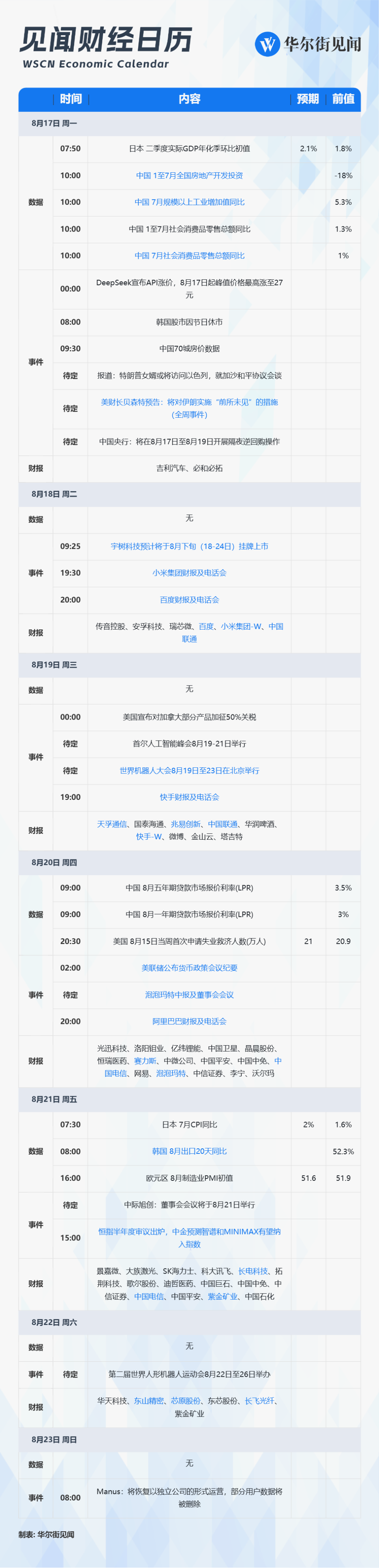Open the 宇树科技 listing announcement link
The image size is (379, 1568).
[x=189, y=547]
